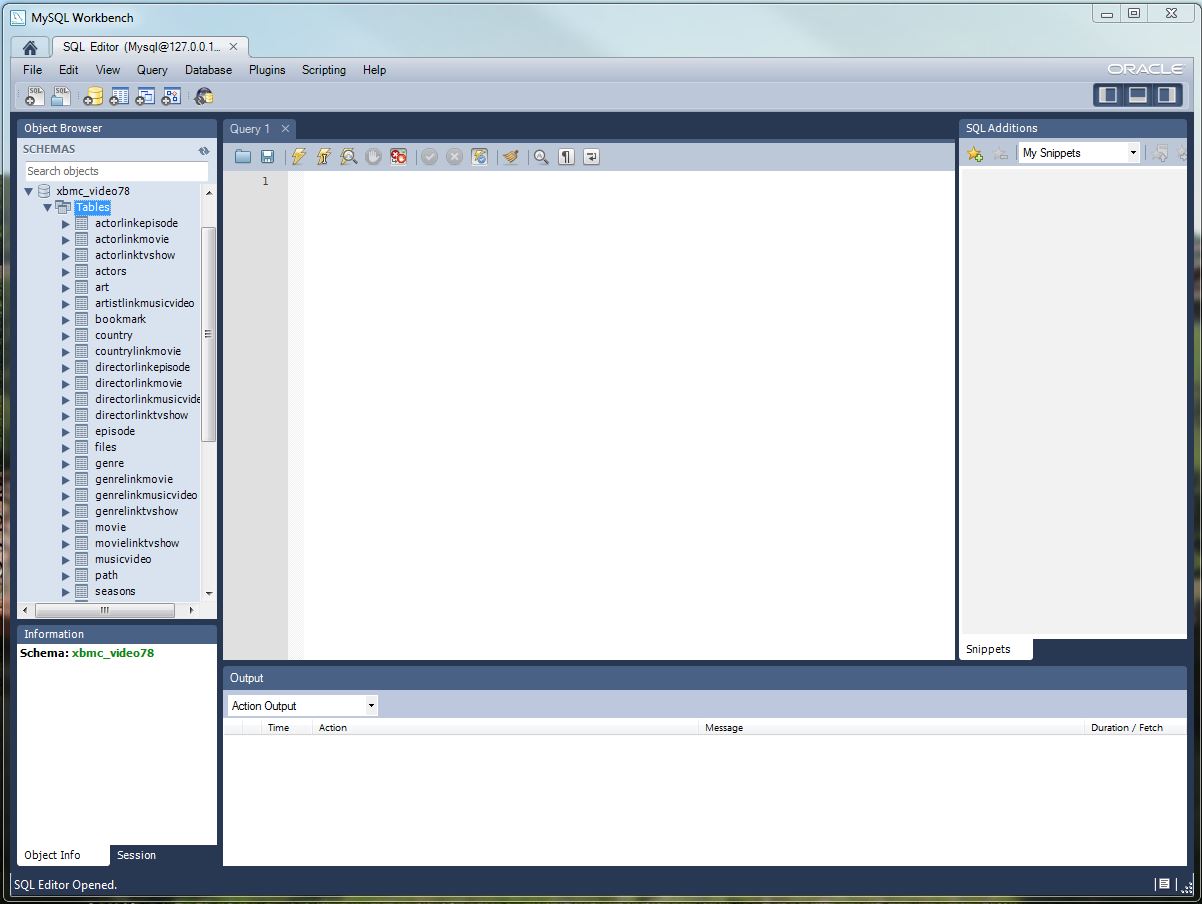Click the rollback X icon
The image size is (1202, 904).
coord(454,157)
